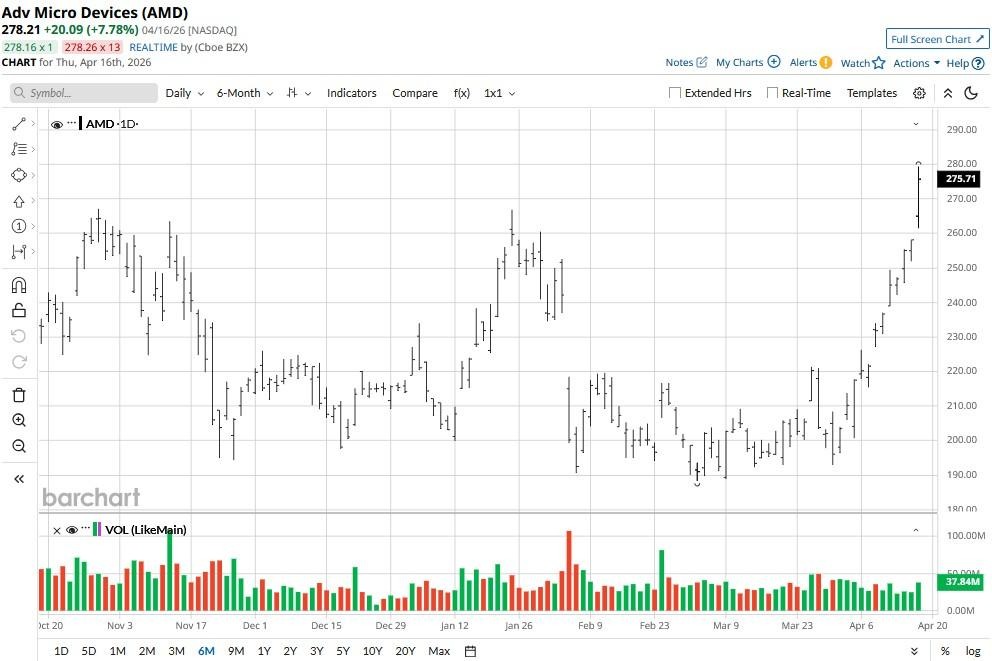The width and height of the screenshot is (992, 661).
Task: Open the Indicators menu
Action: [352, 93]
